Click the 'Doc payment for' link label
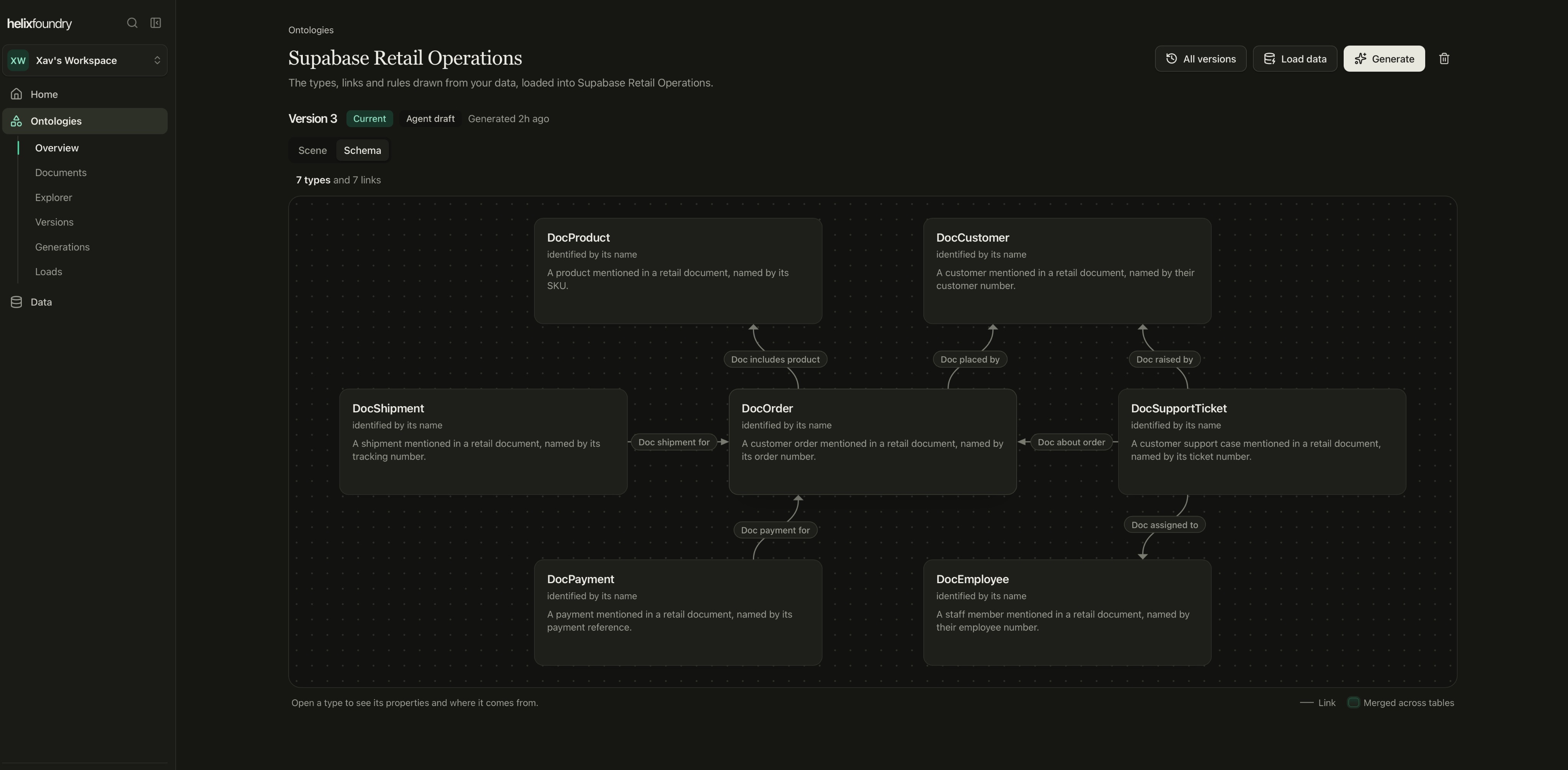 (775, 530)
